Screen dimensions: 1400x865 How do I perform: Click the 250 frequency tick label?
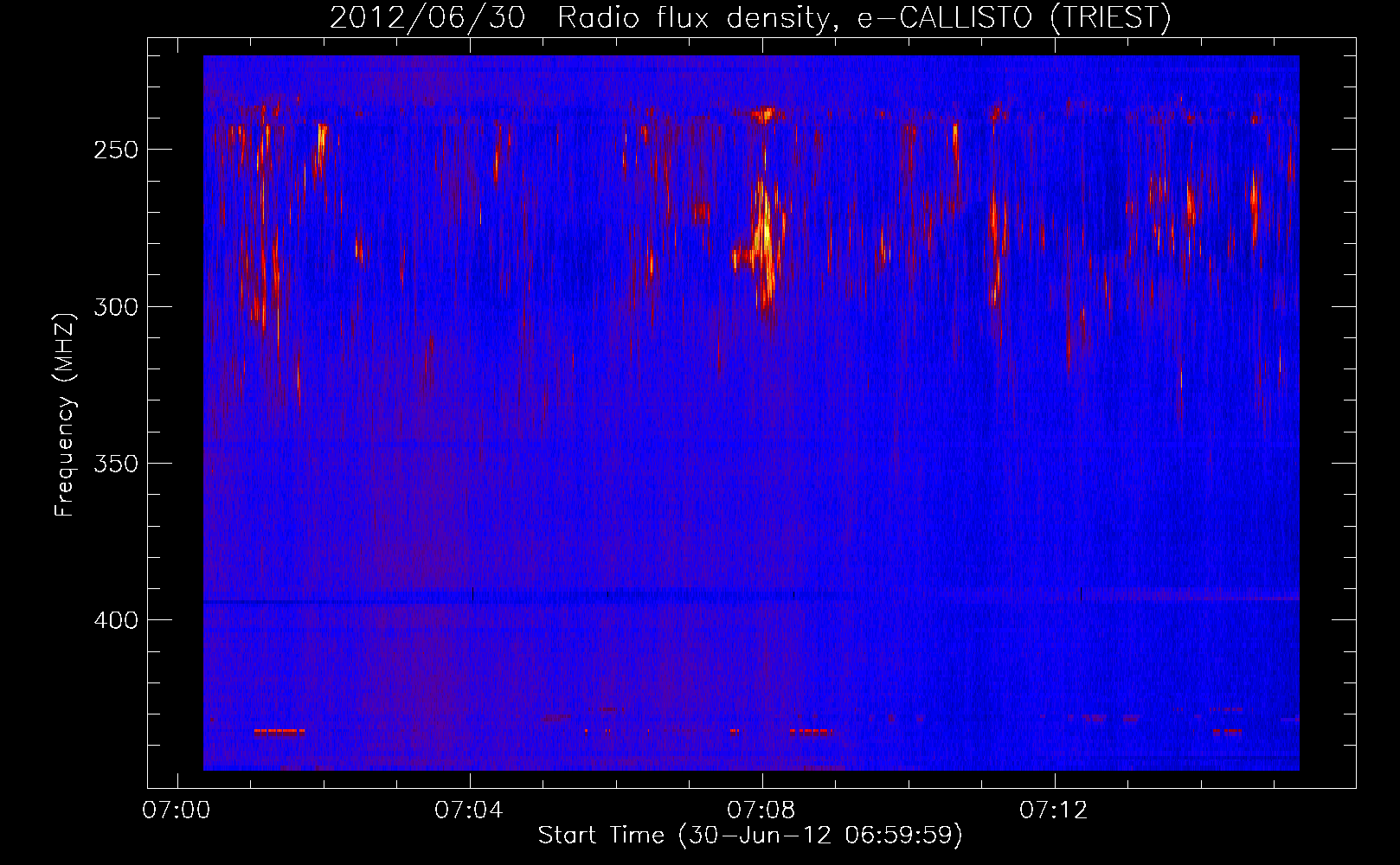point(115,150)
